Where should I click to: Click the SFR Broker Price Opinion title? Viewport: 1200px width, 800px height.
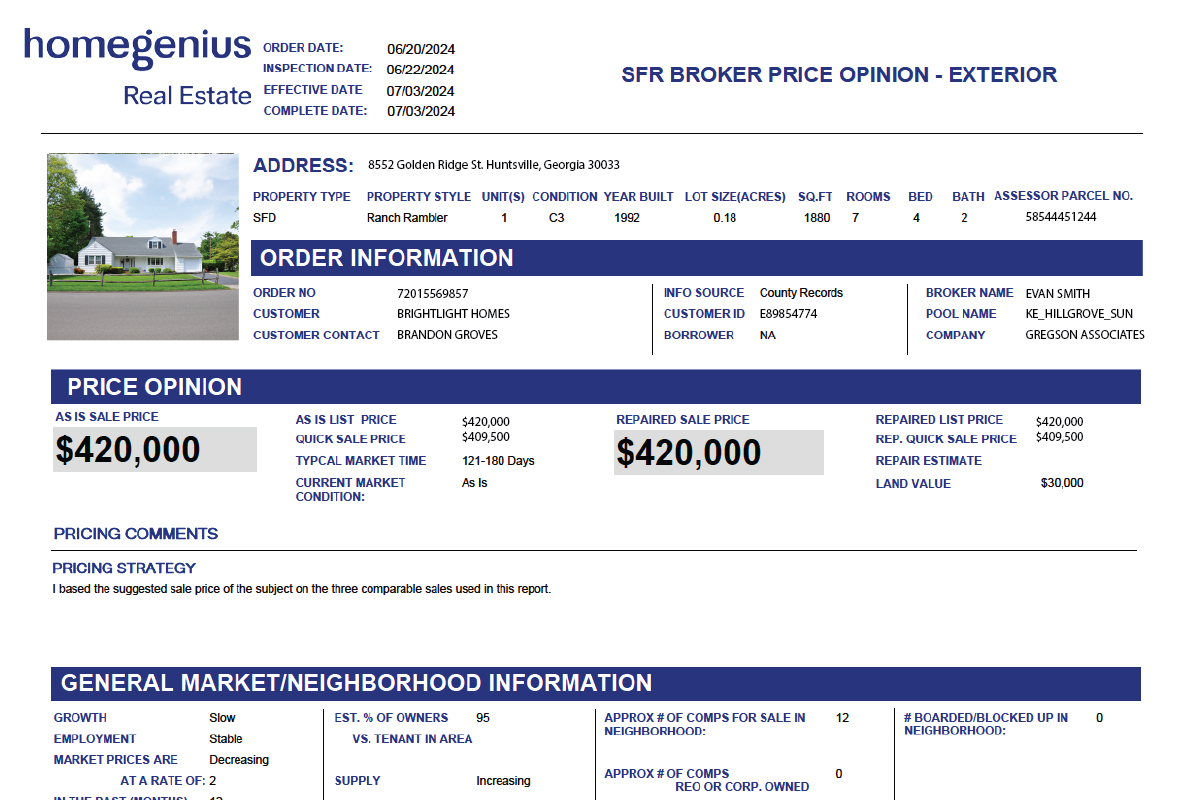[838, 75]
